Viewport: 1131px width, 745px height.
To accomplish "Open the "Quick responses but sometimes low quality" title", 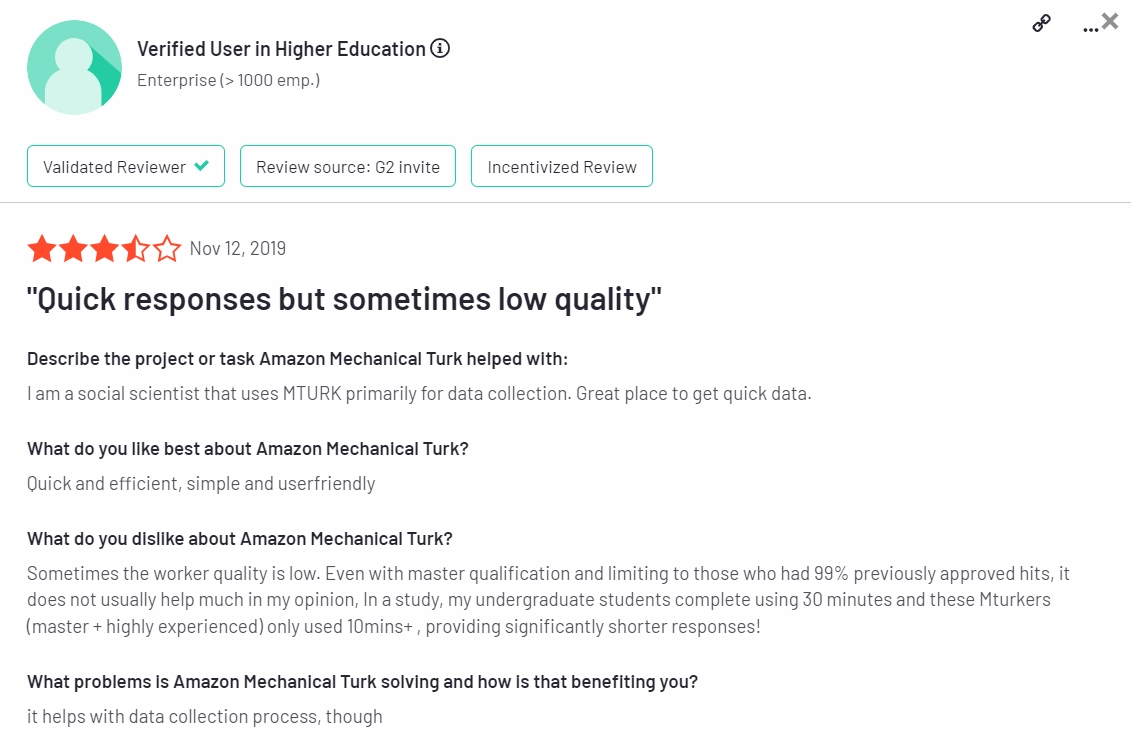I will click(x=344, y=299).
